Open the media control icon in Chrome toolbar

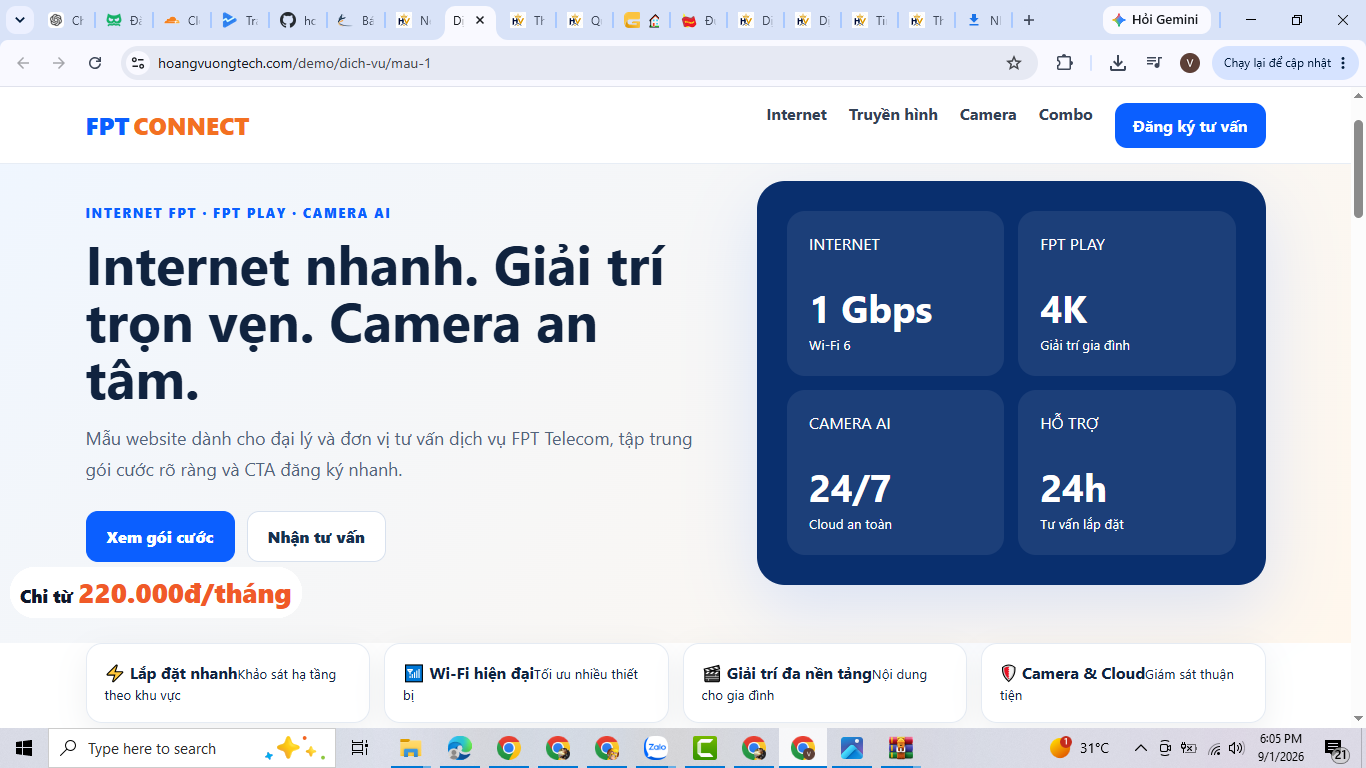click(x=1154, y=63)
